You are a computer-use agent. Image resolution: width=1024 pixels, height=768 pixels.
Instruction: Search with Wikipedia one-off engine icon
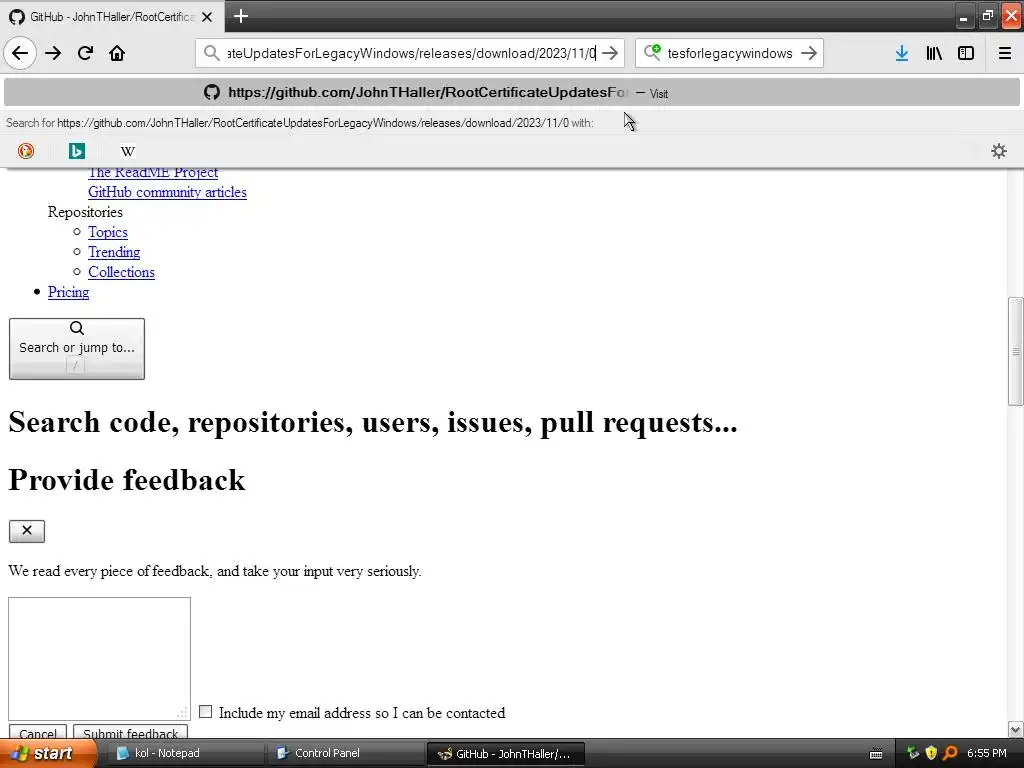pyautogui.click(x=127, y=151)
